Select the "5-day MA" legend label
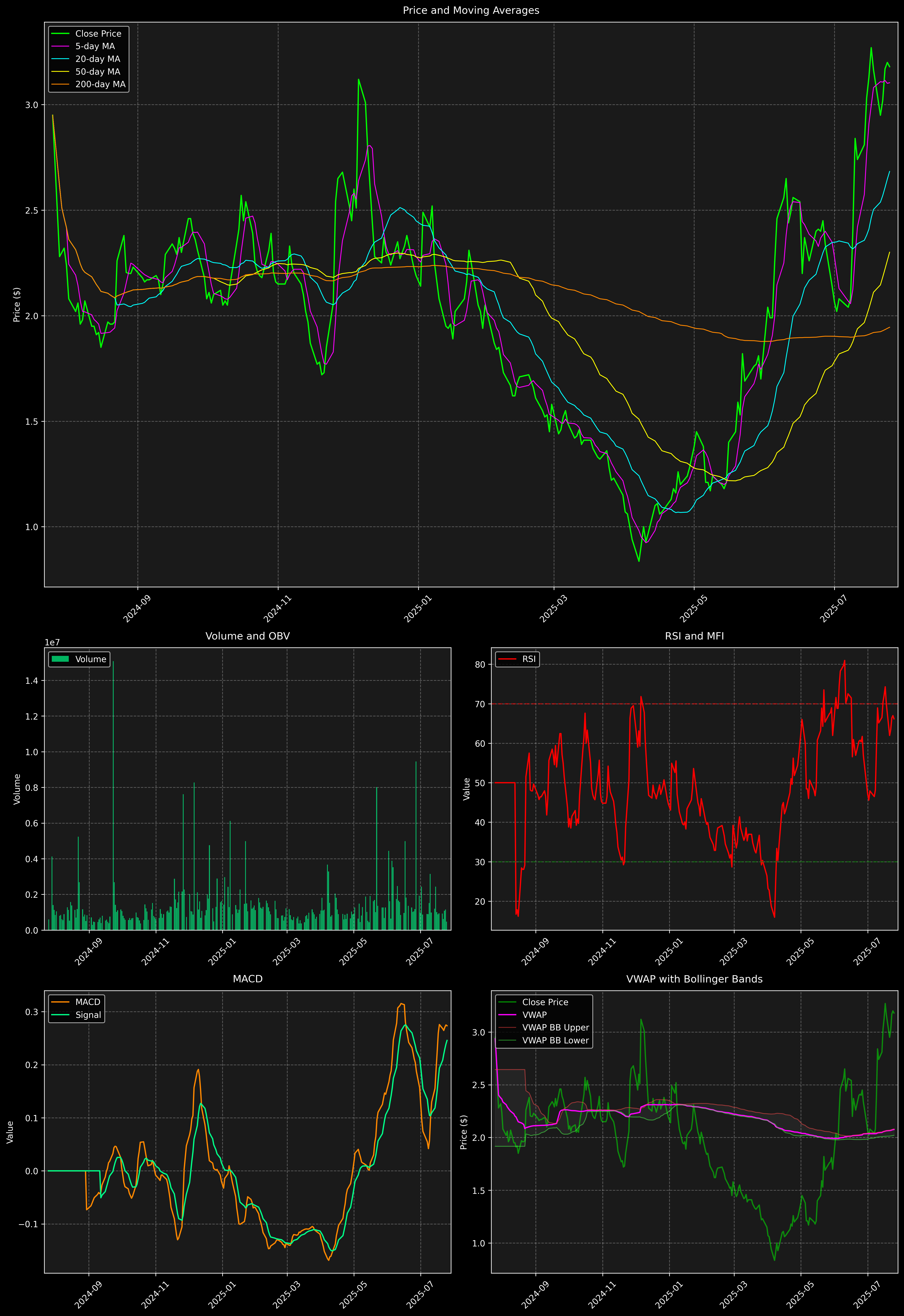 point(95,47)
